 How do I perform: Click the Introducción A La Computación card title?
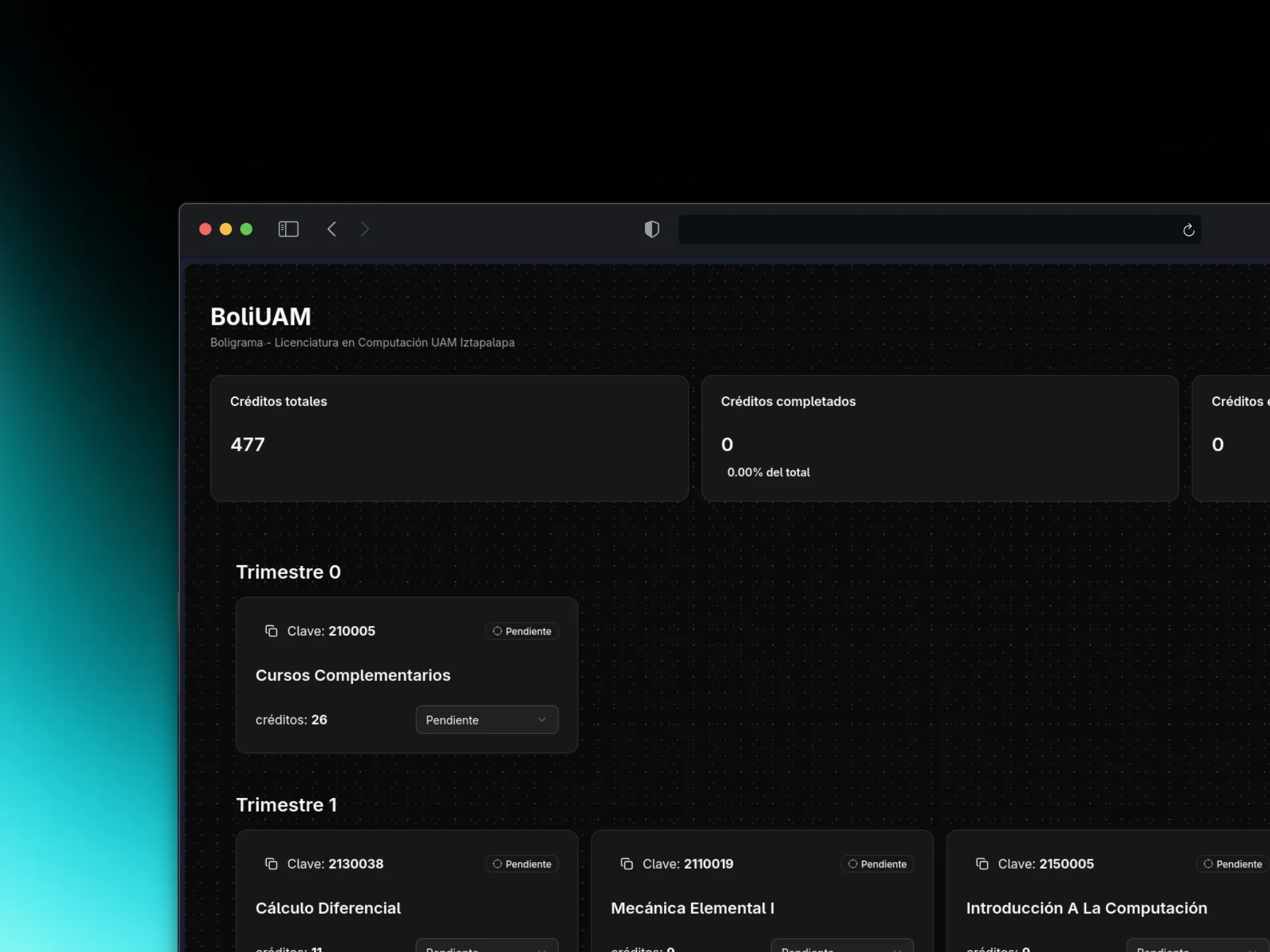point(1086,908)
